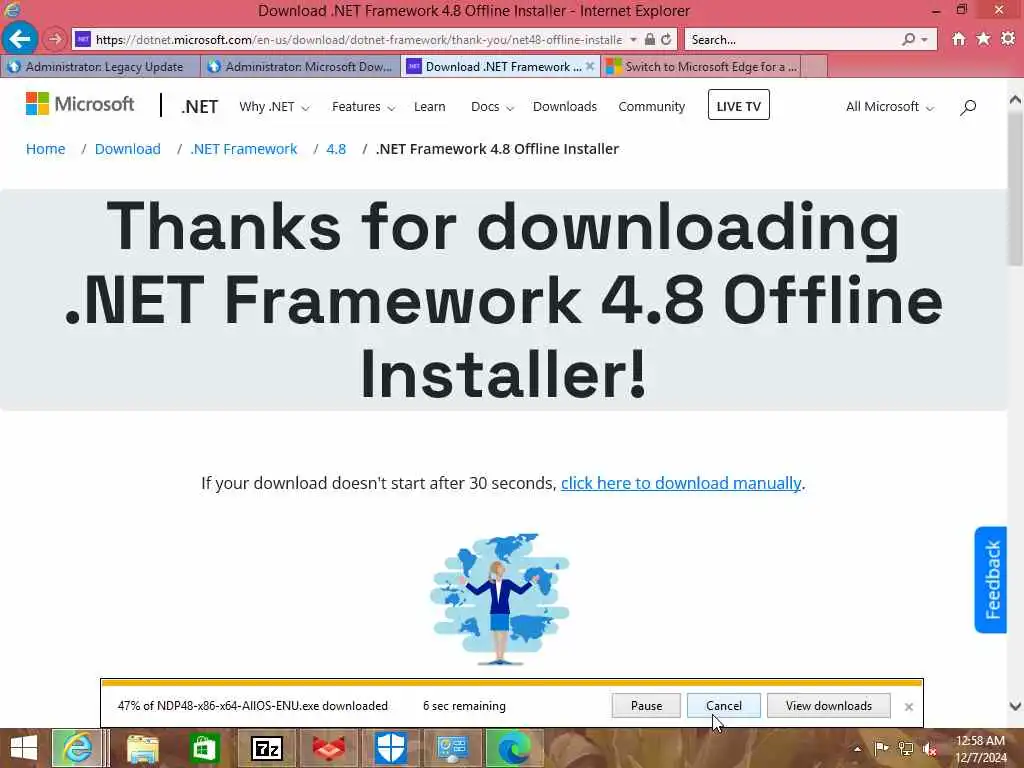Image resolution: width=1024 pixels, height=768 pixels.
Task: Click the padlock security icon in address bar
Action: (x=650, y=39)
